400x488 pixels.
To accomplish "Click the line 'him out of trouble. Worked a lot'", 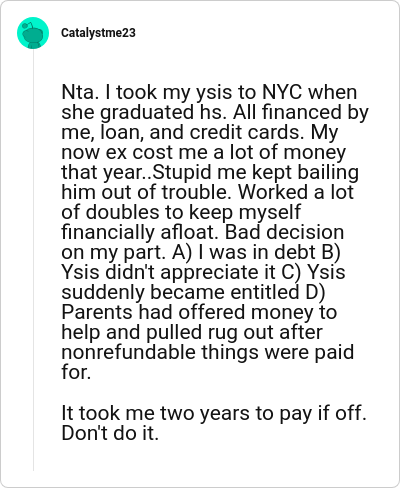I will pos(207,192).
